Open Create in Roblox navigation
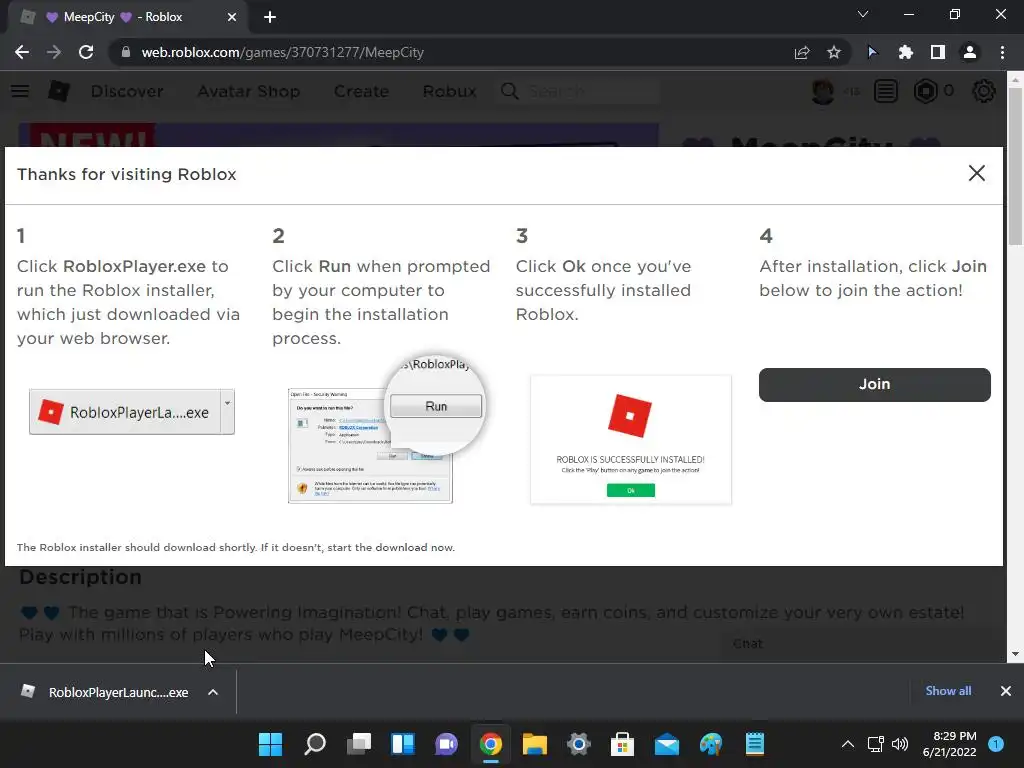The width and height of the screenshot is (1024, 768). click(x=361, y=91)
